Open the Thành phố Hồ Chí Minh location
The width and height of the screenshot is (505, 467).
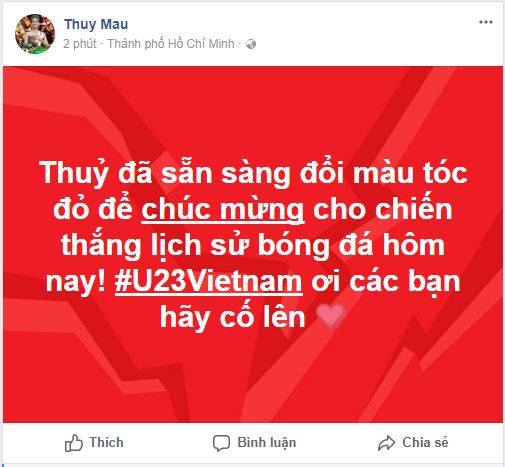coord(171,44)
